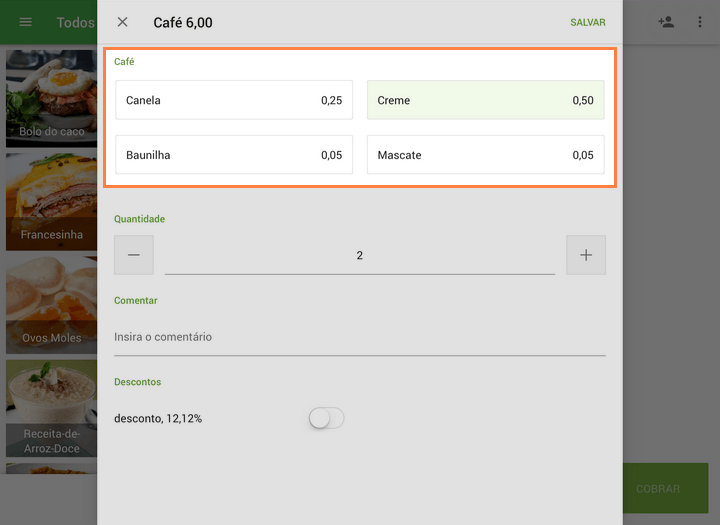Screen dimensions: 720x525
Task: Click the add customer icon
Action: point(666,22)
